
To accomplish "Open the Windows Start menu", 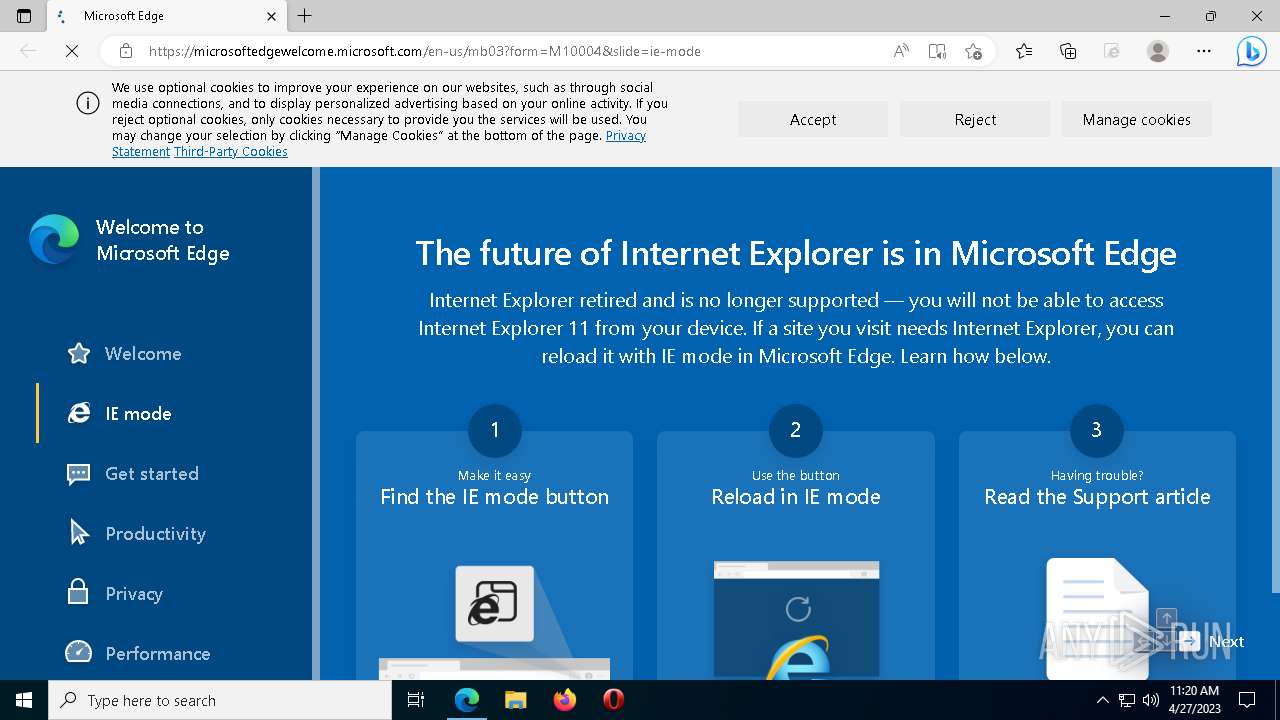I will (x=24, y=700).
